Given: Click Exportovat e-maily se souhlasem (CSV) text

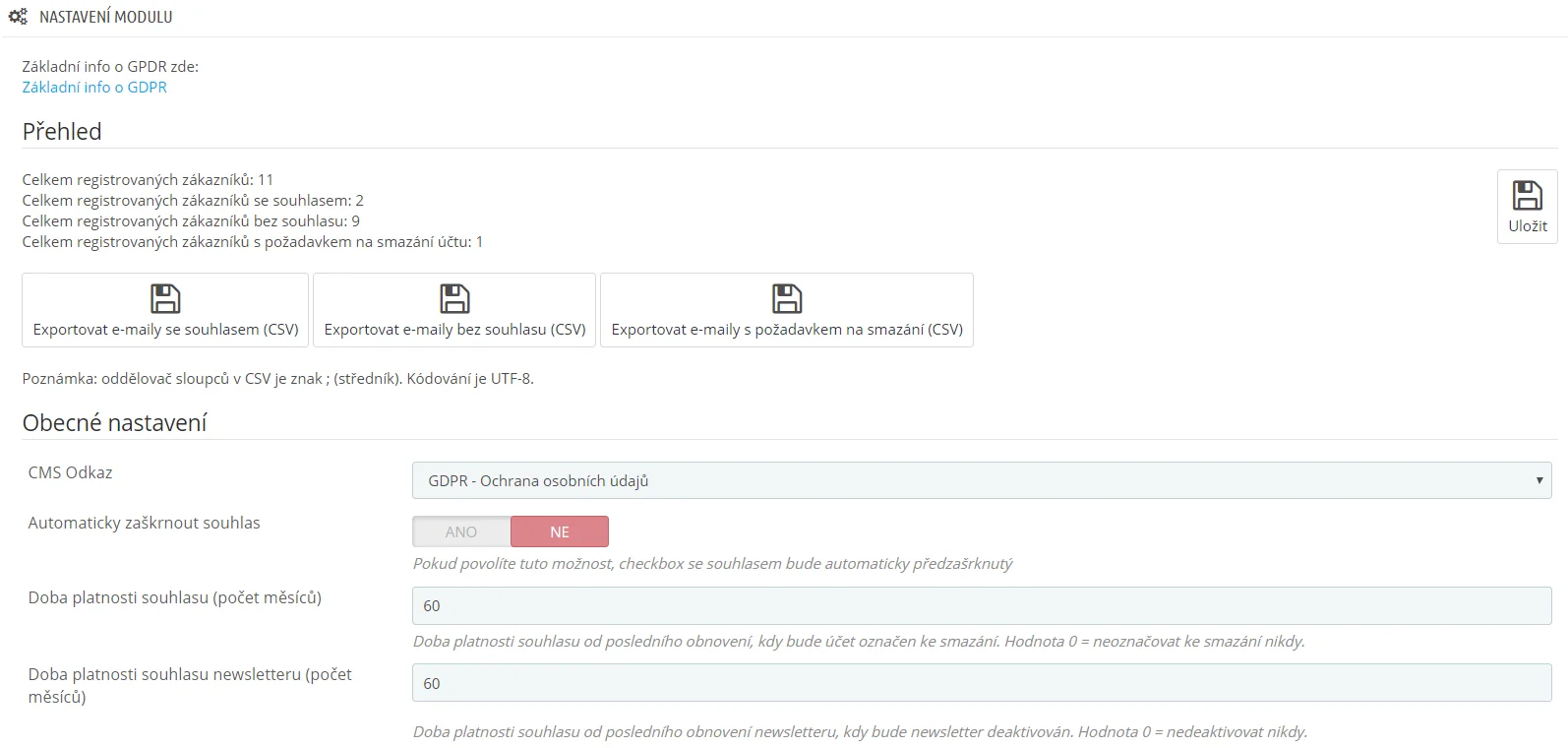Looking at the screenshot, I should [x=165, y=330].
